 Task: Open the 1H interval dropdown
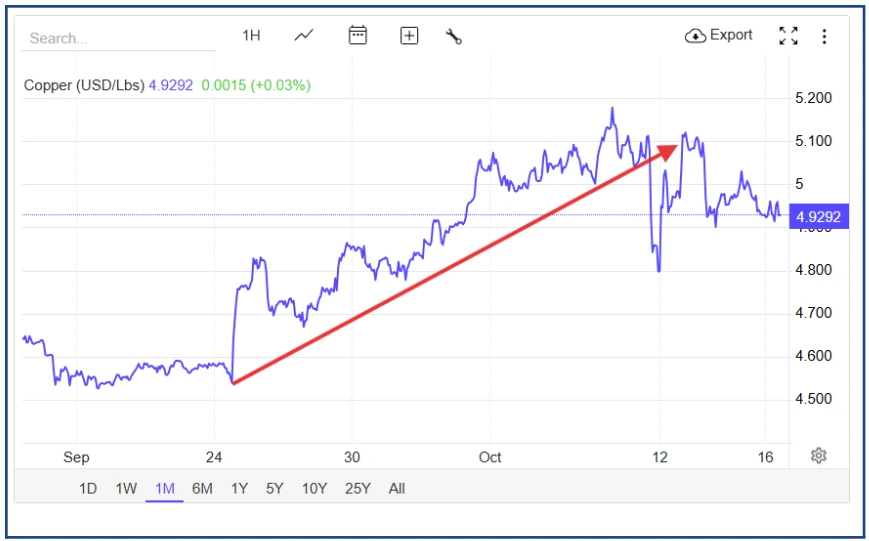coord(251,36)
